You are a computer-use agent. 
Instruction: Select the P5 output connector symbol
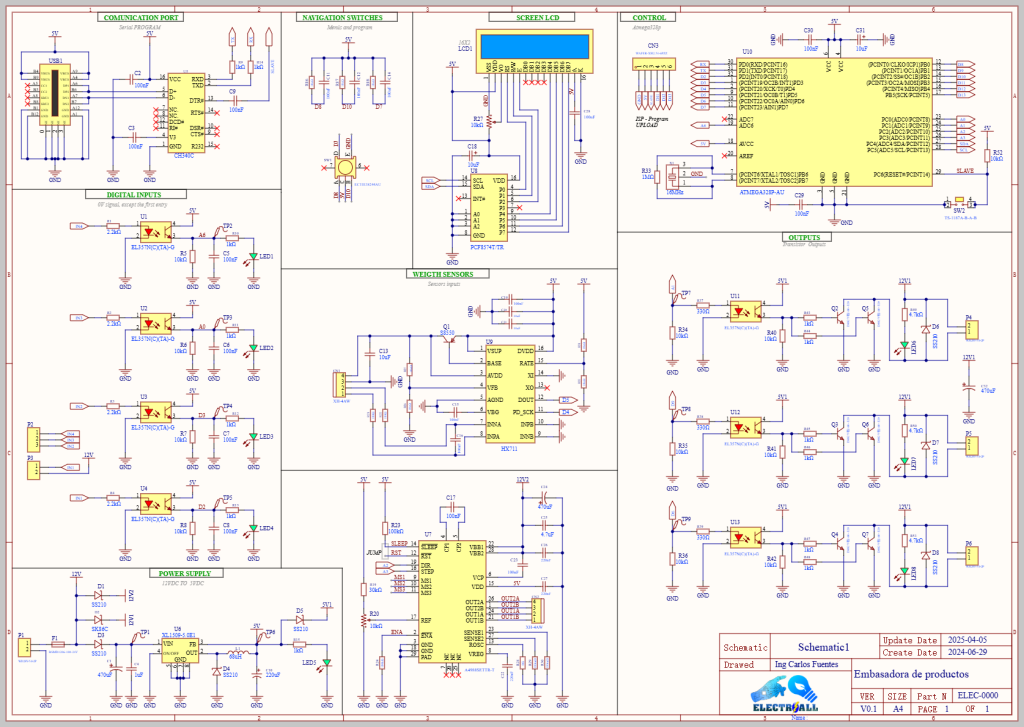(970, 446)
